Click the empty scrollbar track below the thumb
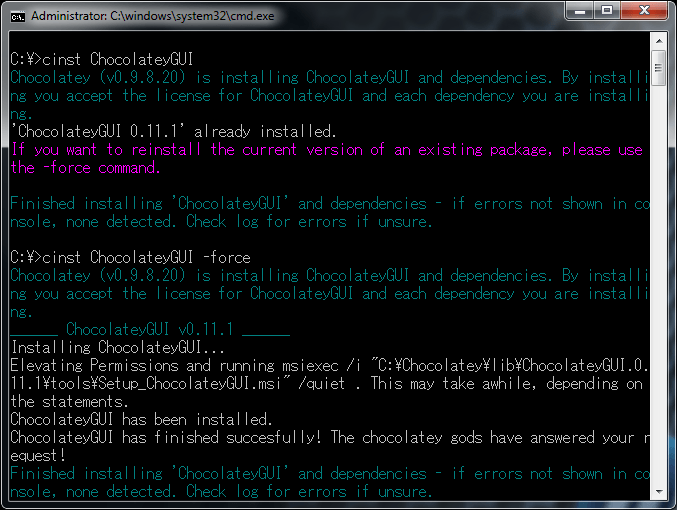Image resolution: width=677 pixels, height=510 pixels. click(x=658, y=300)
